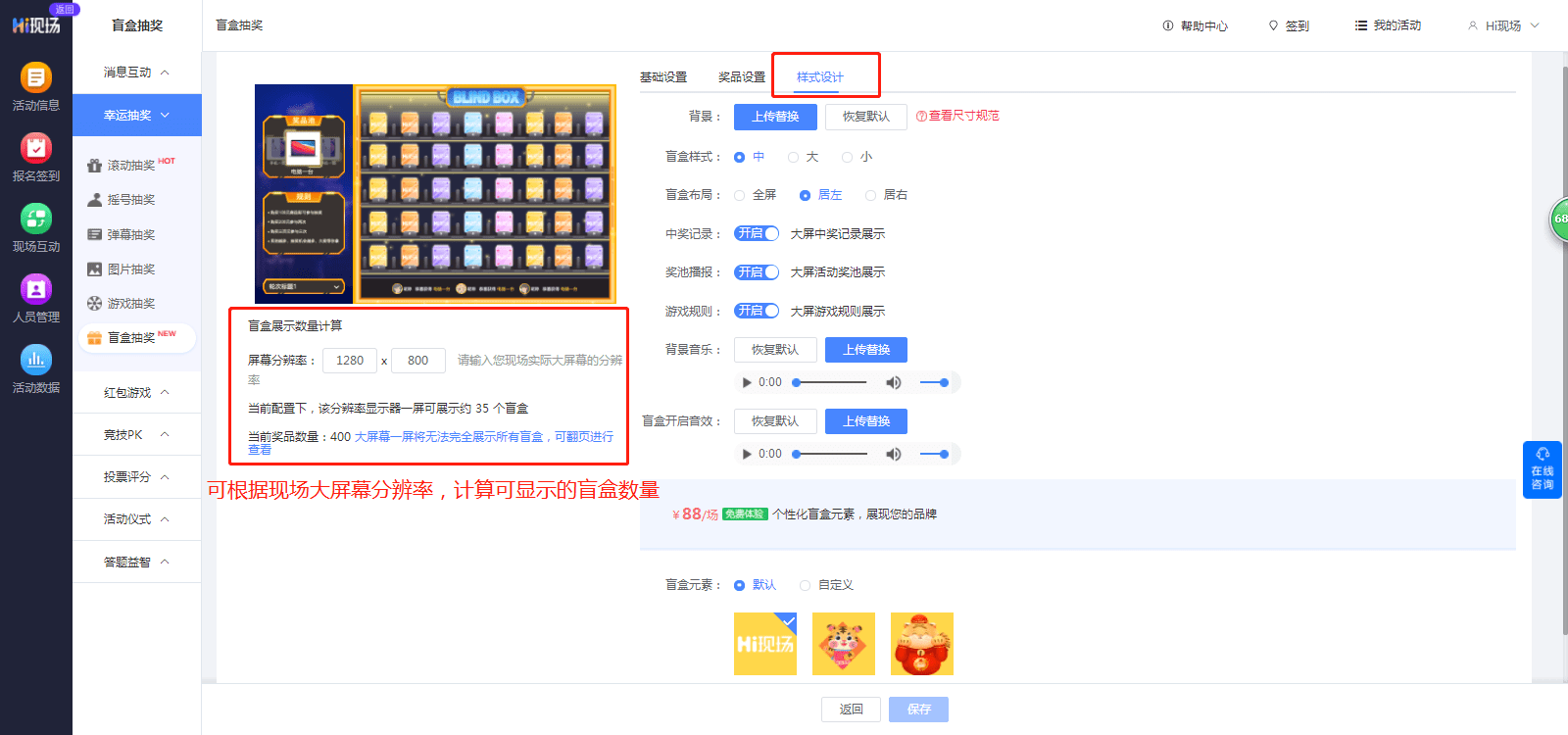Adjust the 盲盒开启音效 volume slider

point(934,454)
